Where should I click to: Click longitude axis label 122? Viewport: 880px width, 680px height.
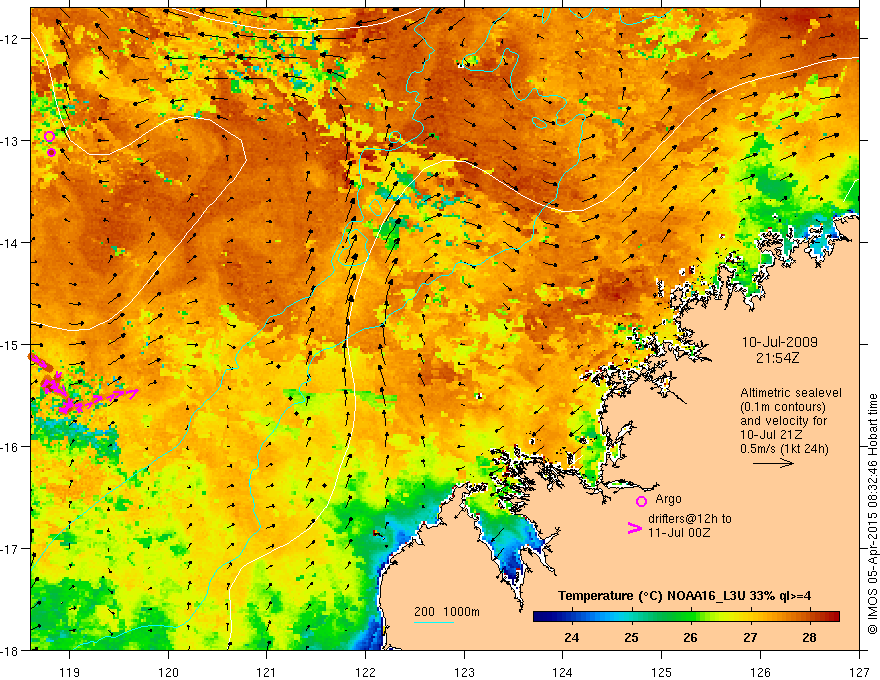365,672
